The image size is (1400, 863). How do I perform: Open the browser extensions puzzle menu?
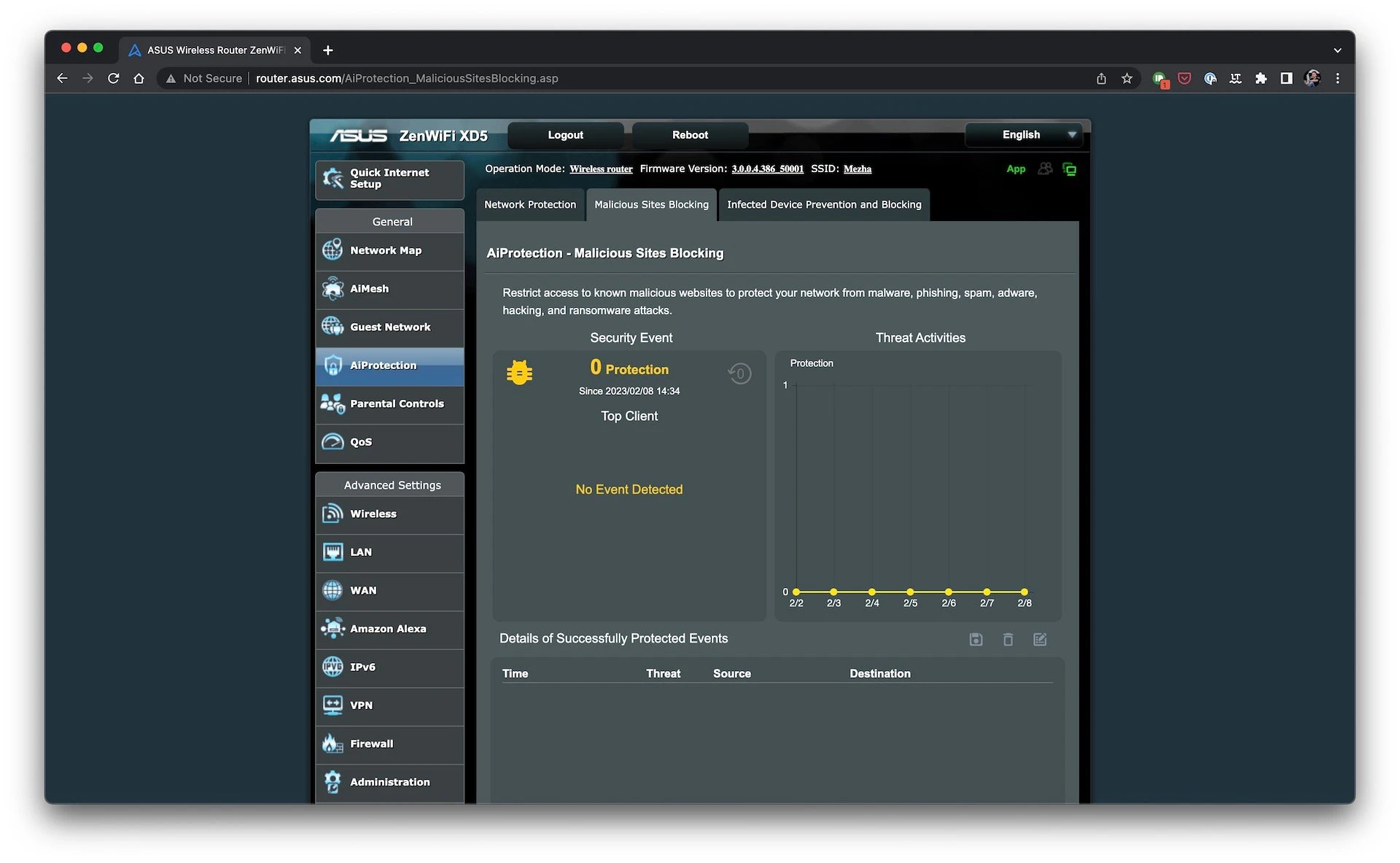(x=1261, y=78)
